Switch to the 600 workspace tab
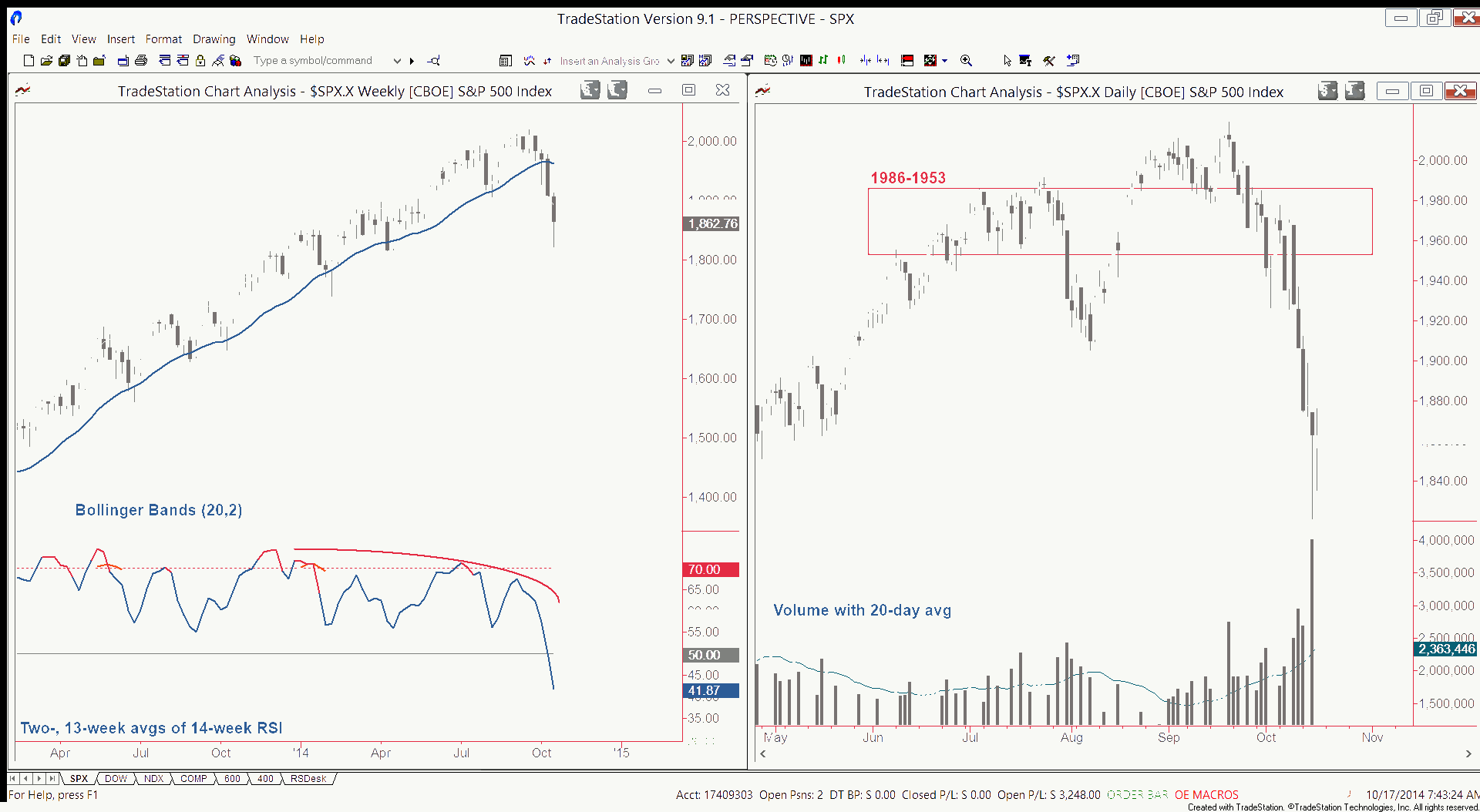The image size is (1480, 812). [x=232, y=779]
